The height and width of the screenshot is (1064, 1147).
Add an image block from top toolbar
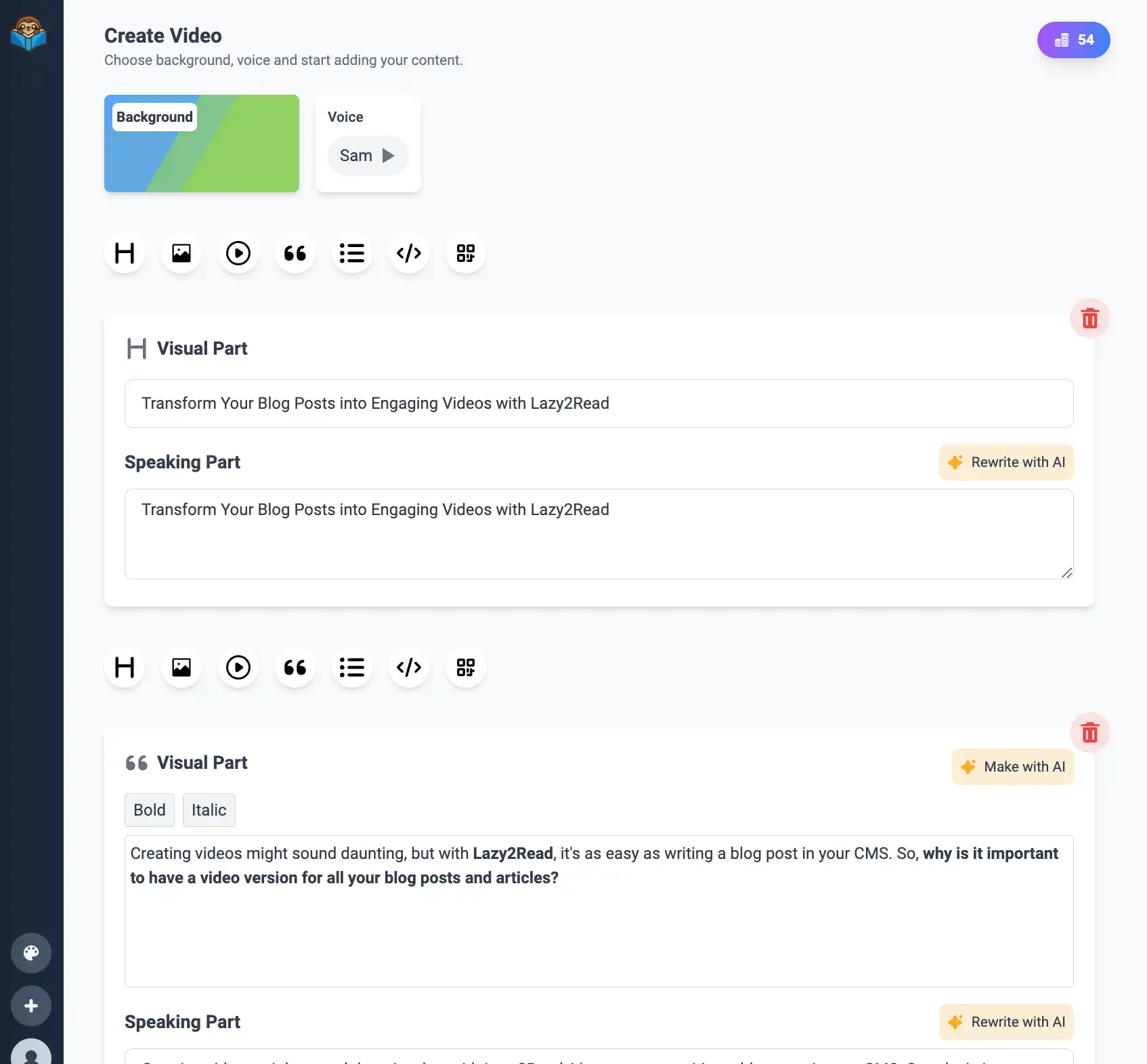181,253
